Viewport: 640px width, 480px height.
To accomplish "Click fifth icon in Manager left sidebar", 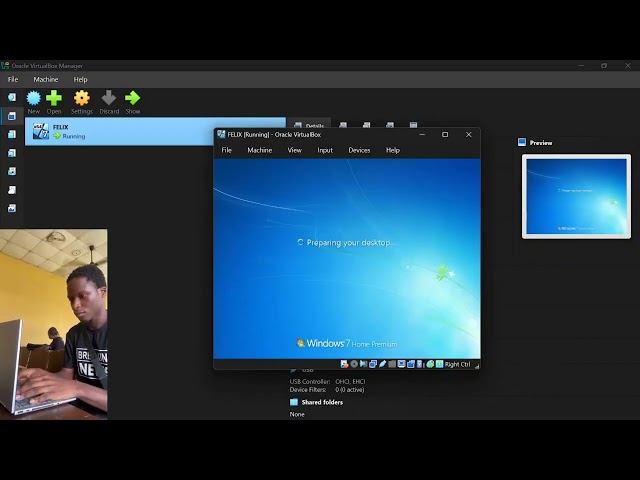I will (12, 171).
